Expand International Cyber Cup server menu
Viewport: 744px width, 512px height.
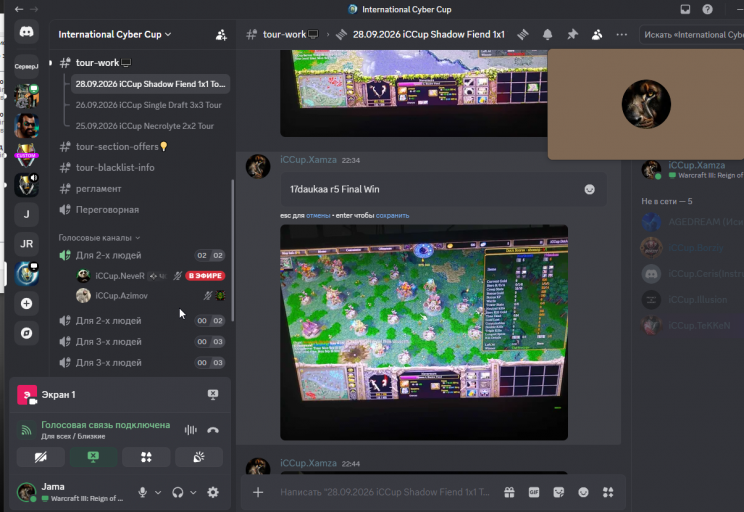tap(114, 35)
